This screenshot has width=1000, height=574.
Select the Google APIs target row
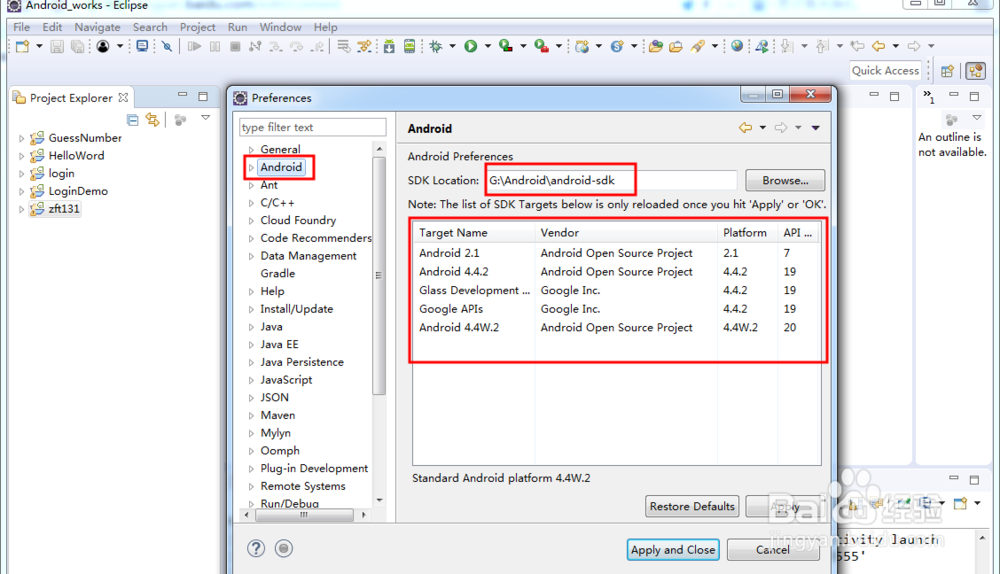point(616,309)
